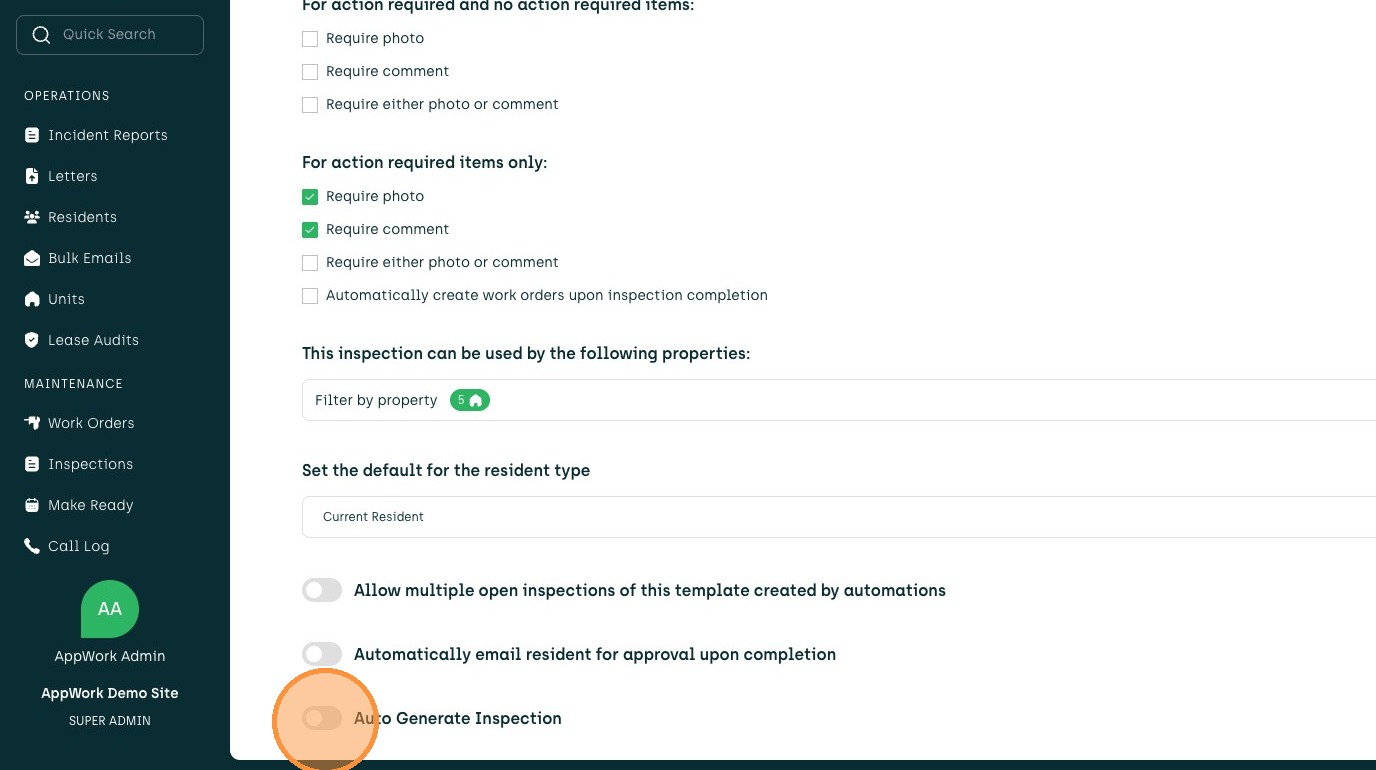This screenshot has width=1376, height=770.
Task: Click the Call Log phone icon
Action: pyautogui.click(x=32, y=546)
